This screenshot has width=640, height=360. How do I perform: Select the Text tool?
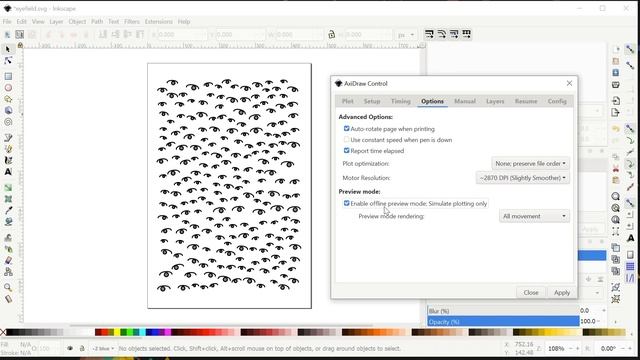click(8, 172)
